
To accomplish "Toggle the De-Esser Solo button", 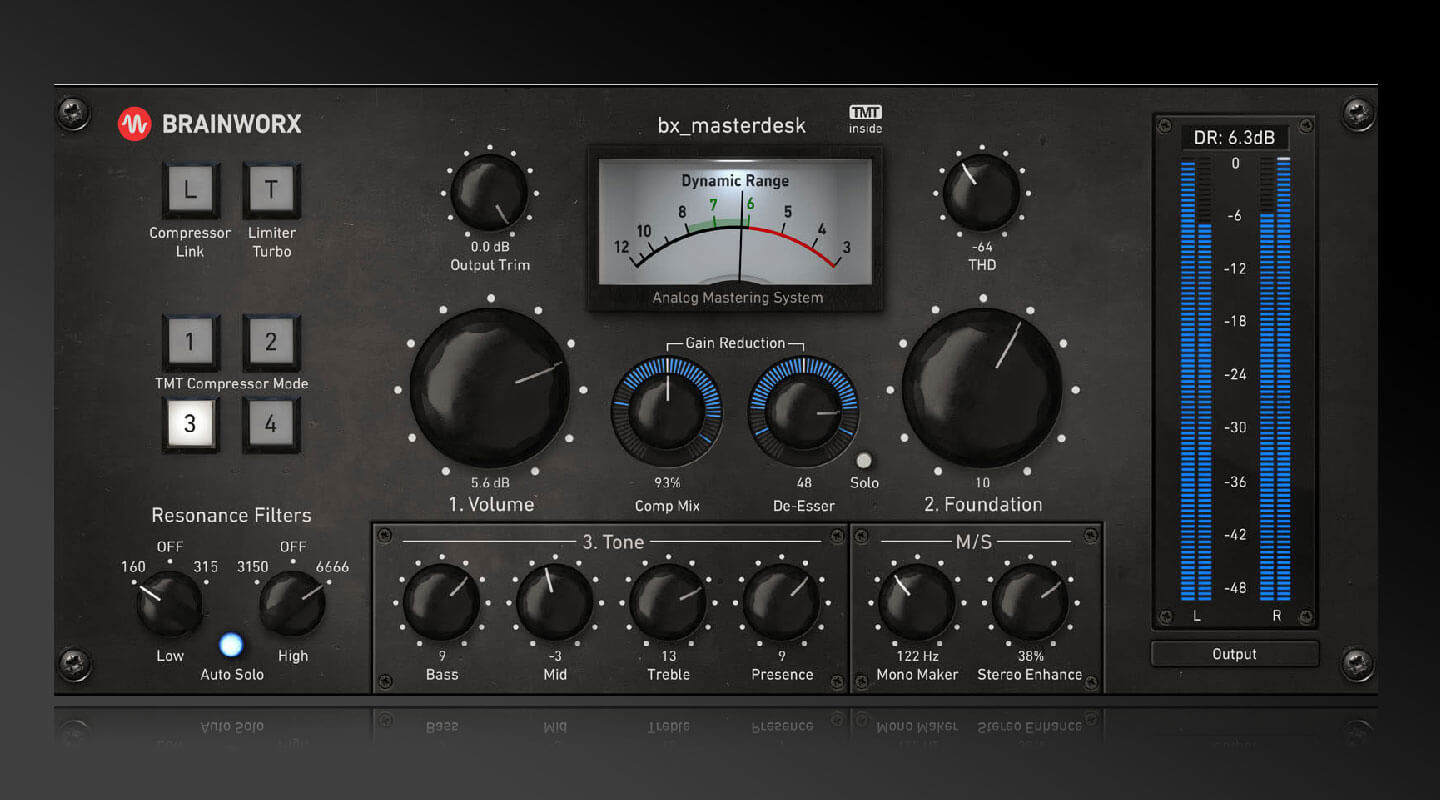I will 864,461.
